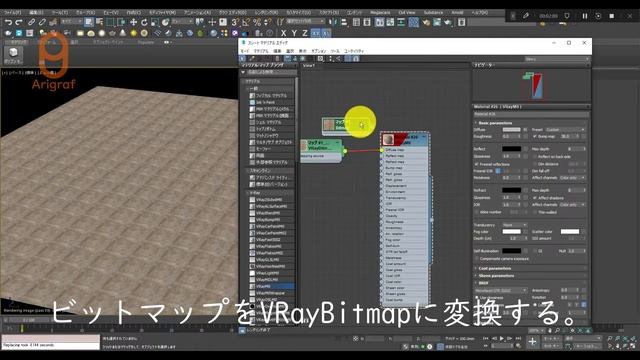The height and width of the screenshot is (360, 640).
Task: Click the play animation button in the timeline controls
Action: (502, 338)
